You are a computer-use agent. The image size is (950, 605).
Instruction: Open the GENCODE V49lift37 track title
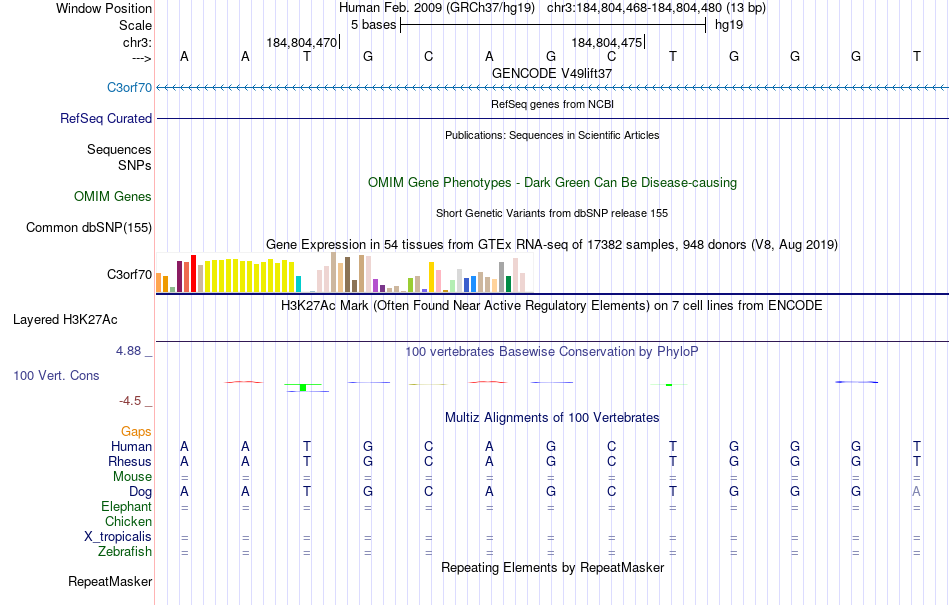[x=552, y=73]
